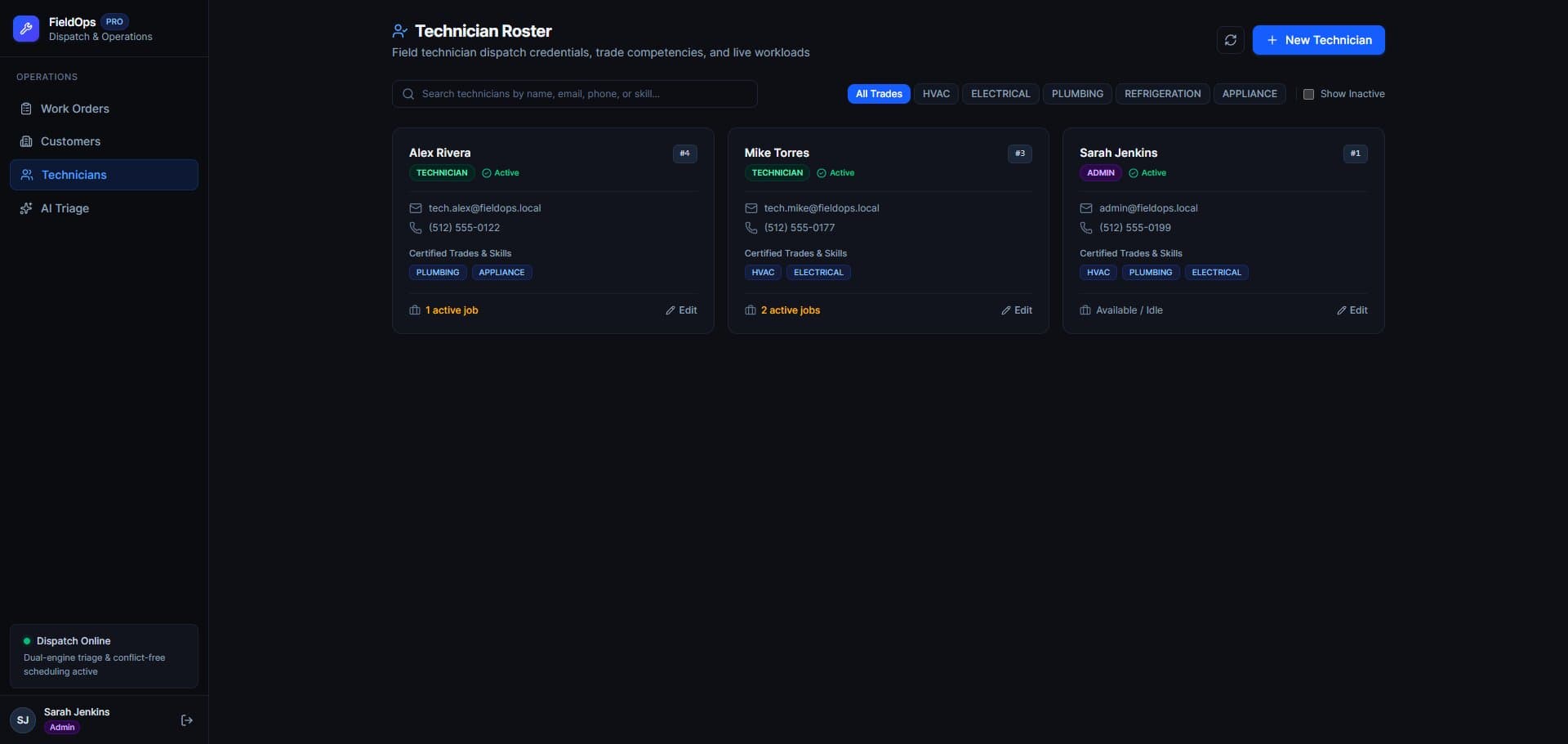Filter roster by HVAC trade
The height and width of the screenshot is (744, 1568).
click(936, 94)
